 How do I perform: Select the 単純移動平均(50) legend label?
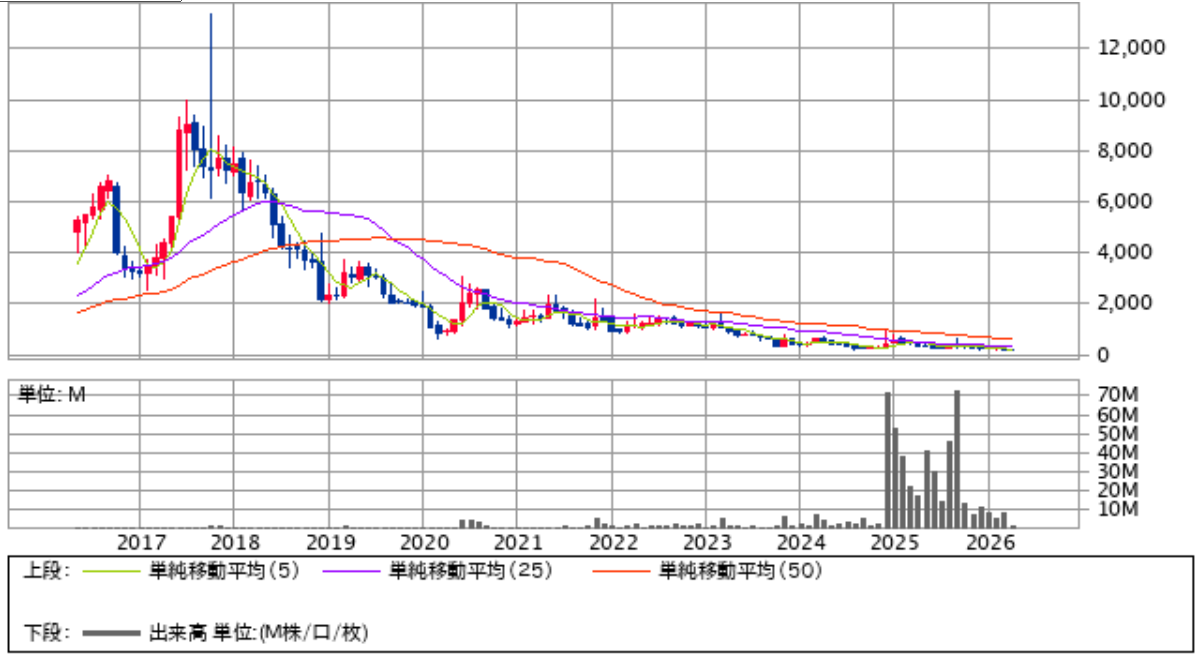coord(738,572)
